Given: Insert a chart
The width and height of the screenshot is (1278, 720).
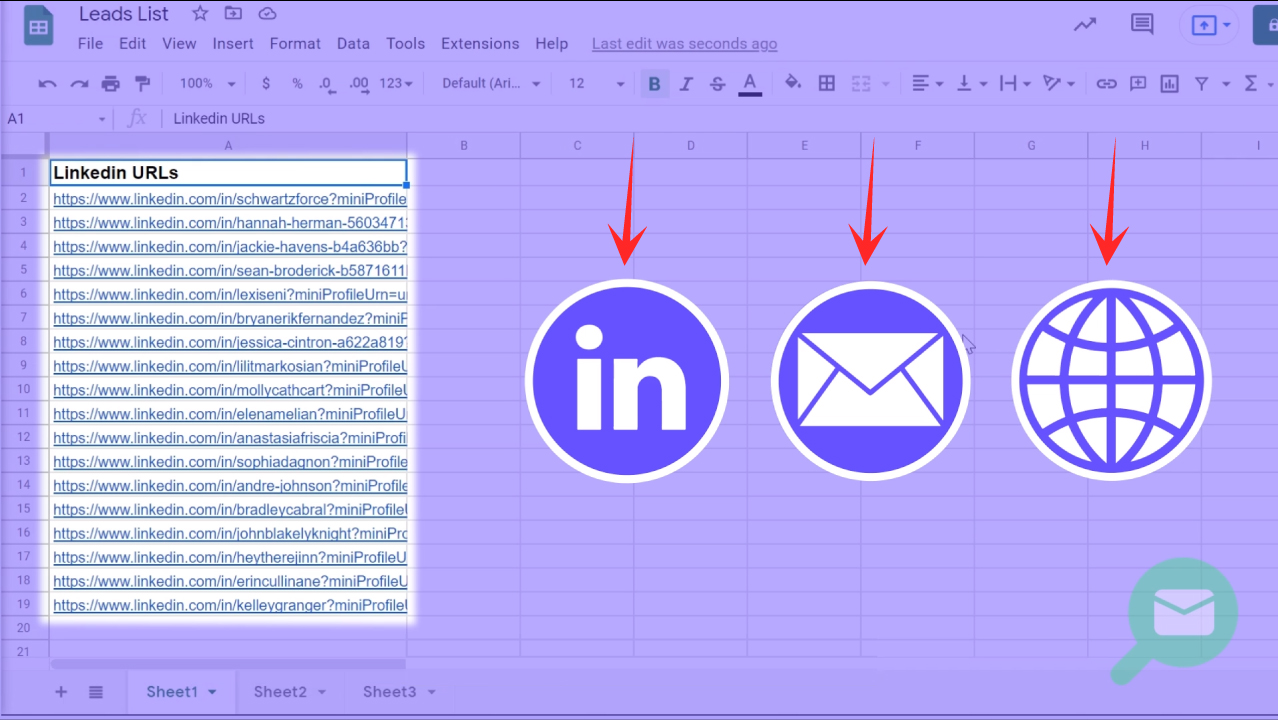Looking at the screenshot, I should (1170, 84).
